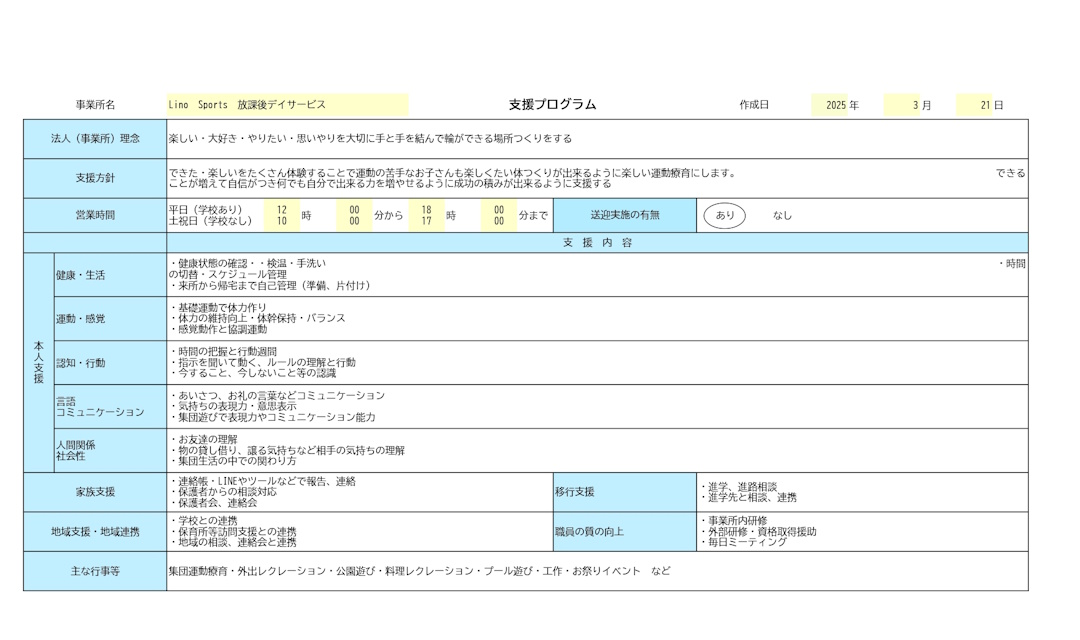The width and height of the screenshot is (1080, 640).
Task: Select the 家族支援 header cell
Action: tap(95, 492)
